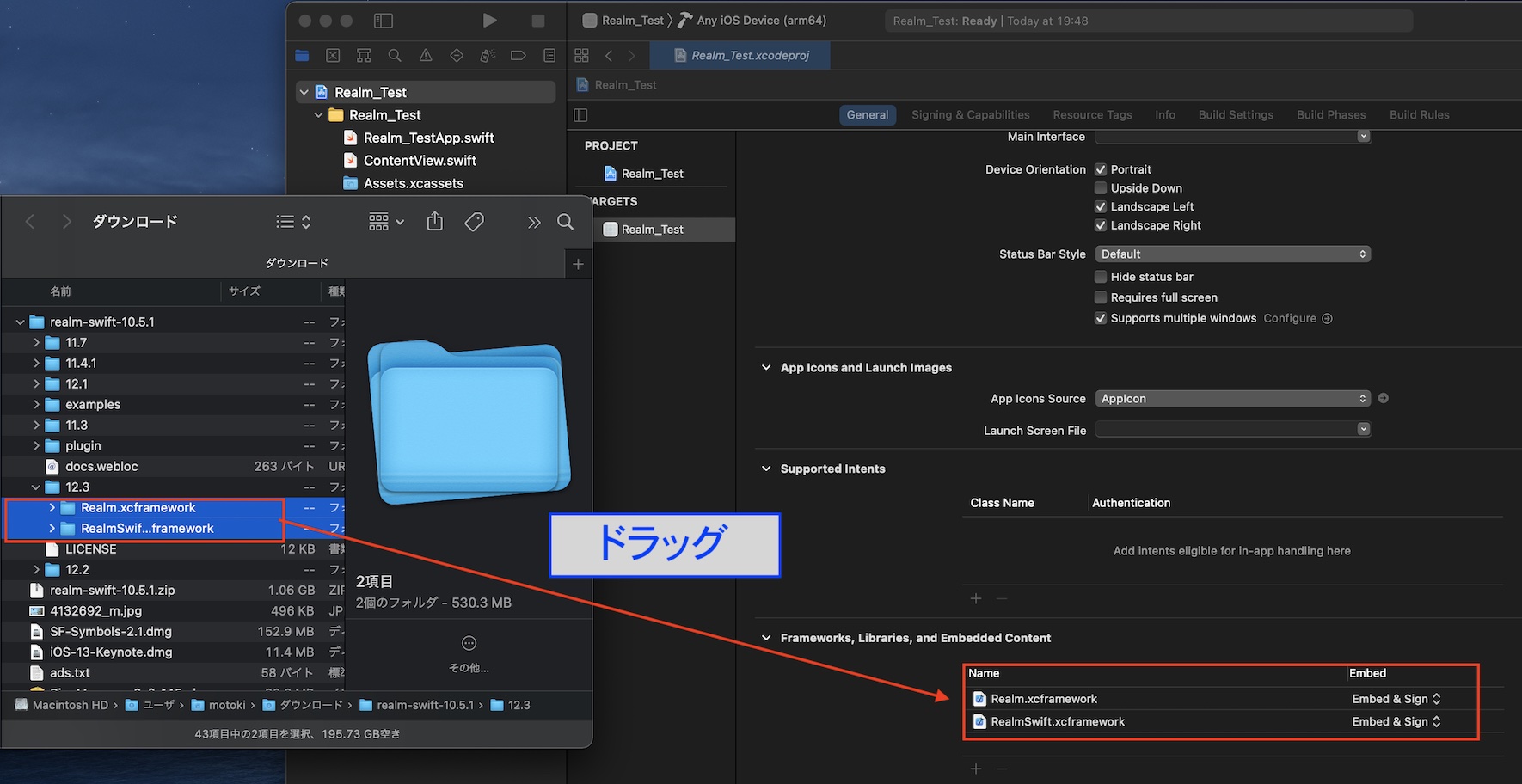Screen dimensions: 1522x784
Task: Open the Source Control navigator icon
Action: pos(333,55)
